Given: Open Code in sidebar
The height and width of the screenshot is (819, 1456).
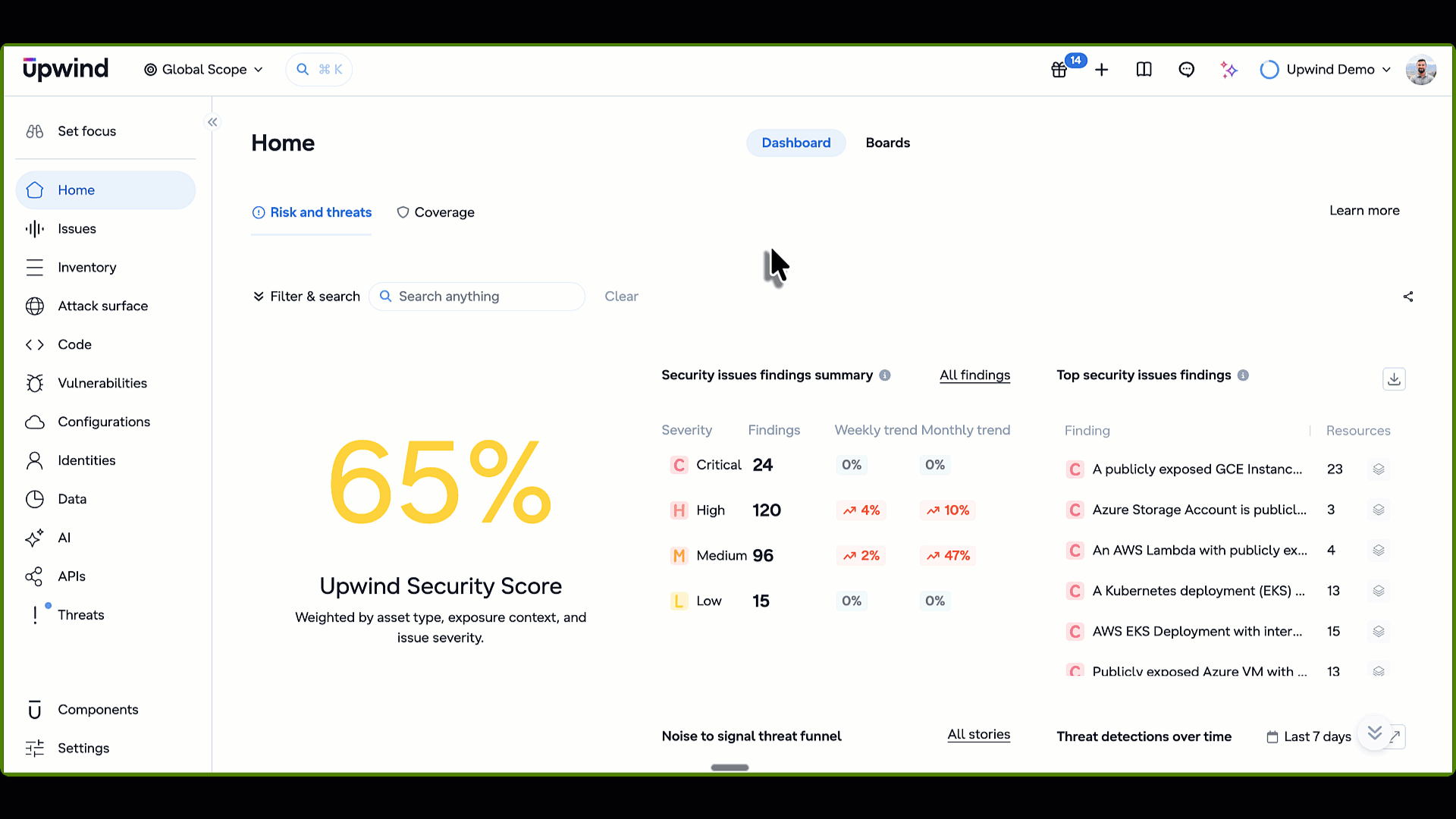Looking at the screenshot, I should coord(105,344).
